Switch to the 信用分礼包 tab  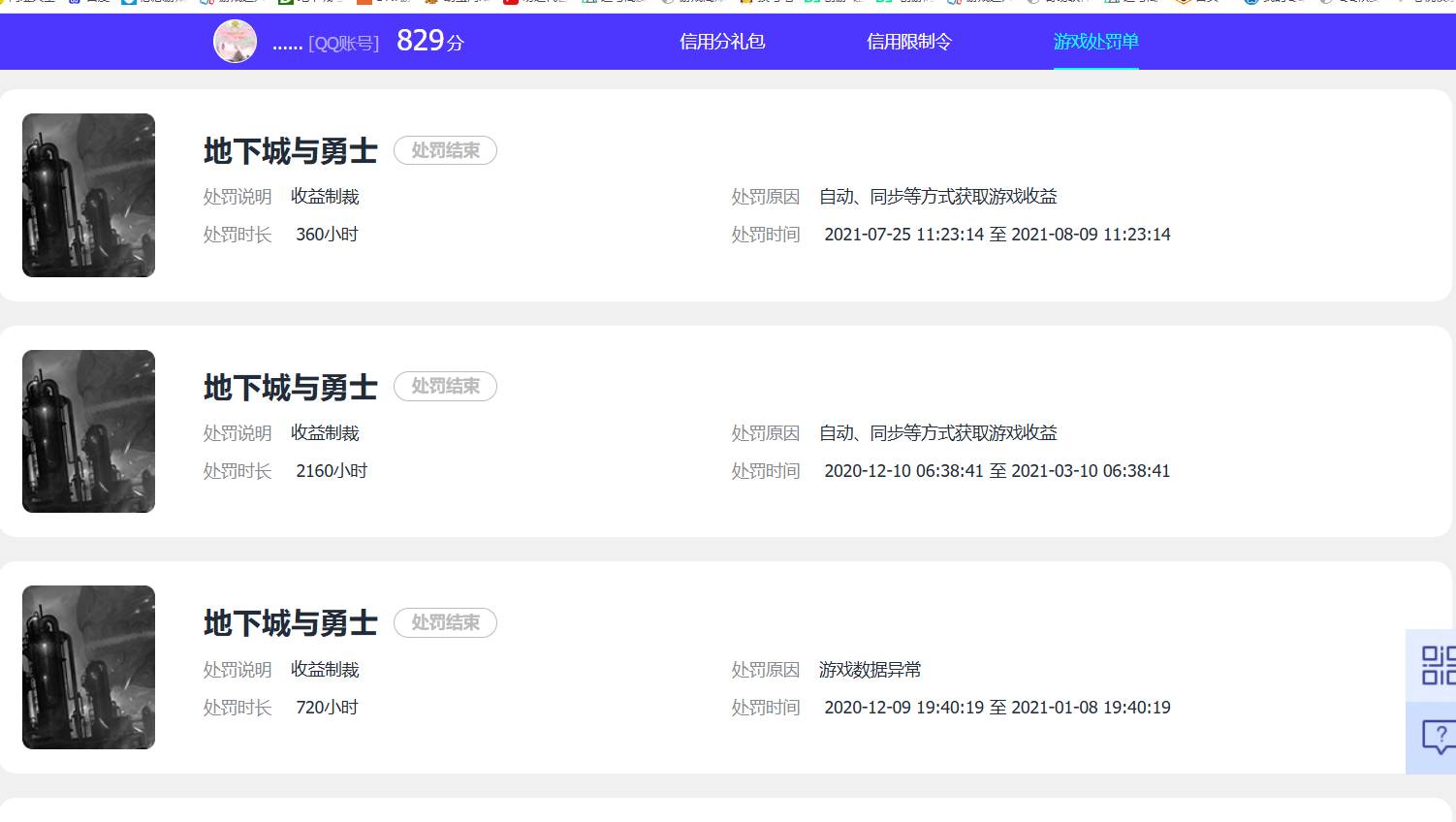pos(722,42)
